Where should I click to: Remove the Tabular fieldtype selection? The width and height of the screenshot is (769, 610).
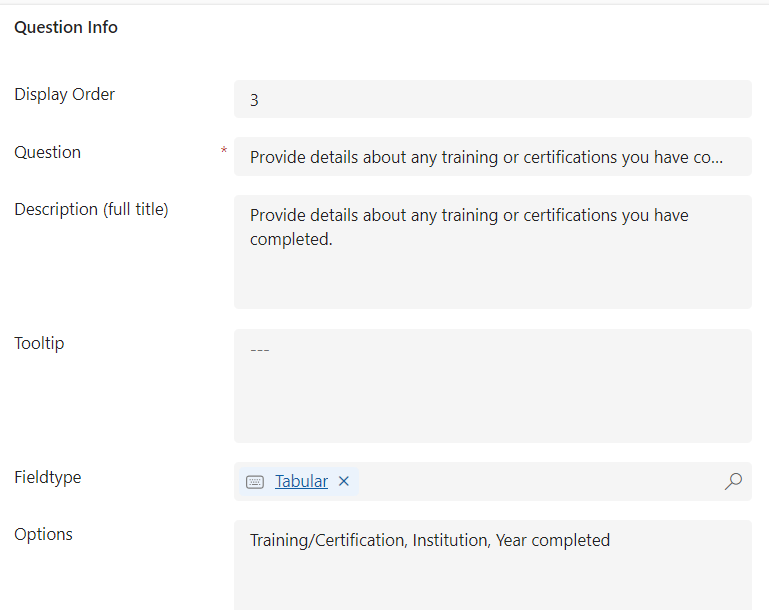pos(344,481)
